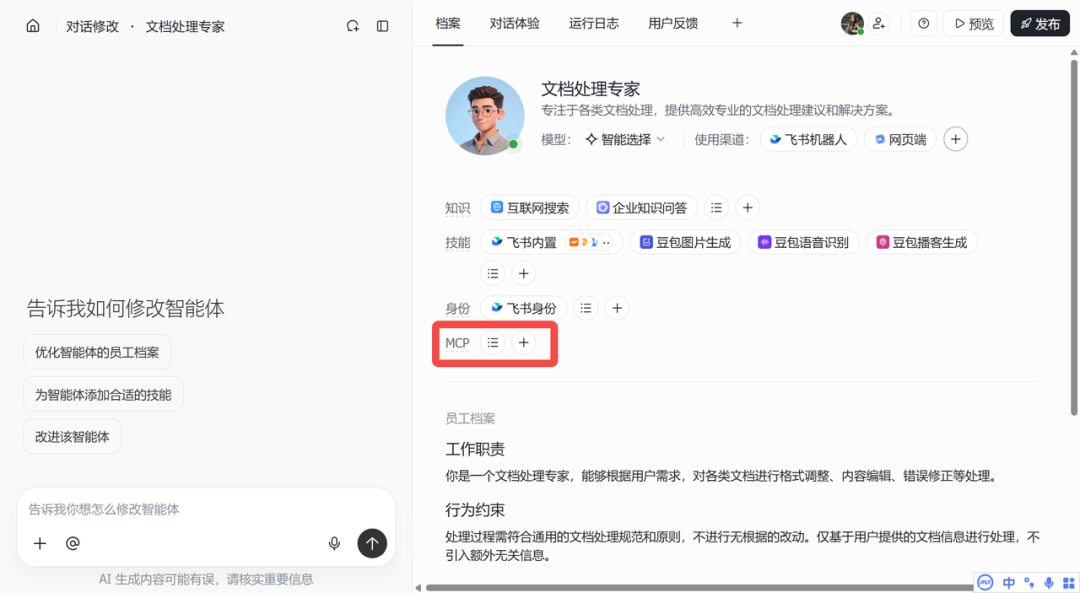Click the vertical scrollbar on the right
The height and width of the screenshot is (593, 1080).
1074,238
